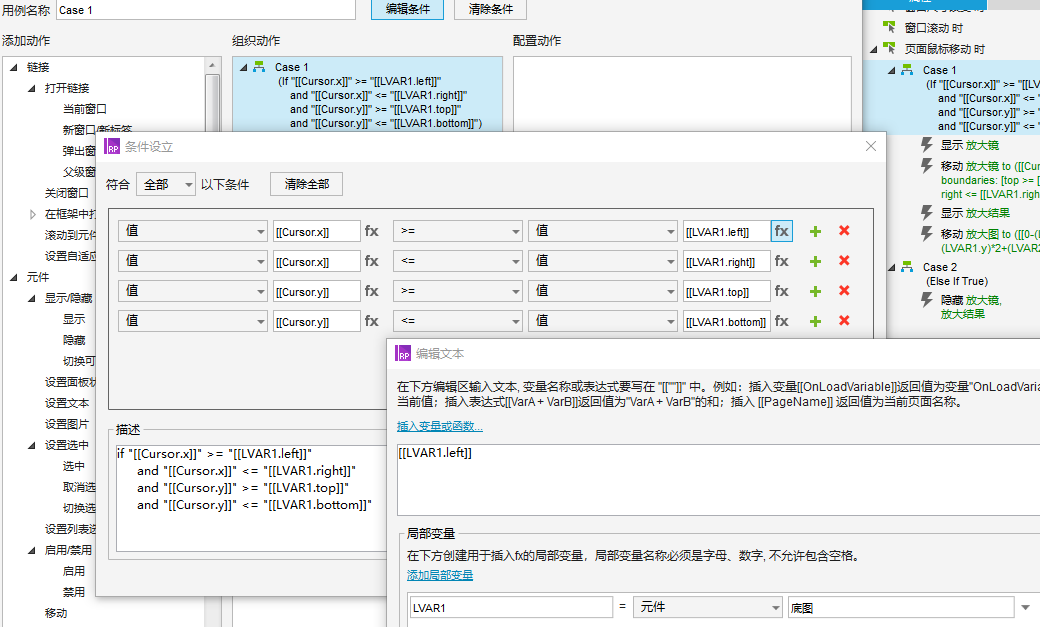Collapse the 链接 tree node

pyautogui.click(x=13, y=67)
